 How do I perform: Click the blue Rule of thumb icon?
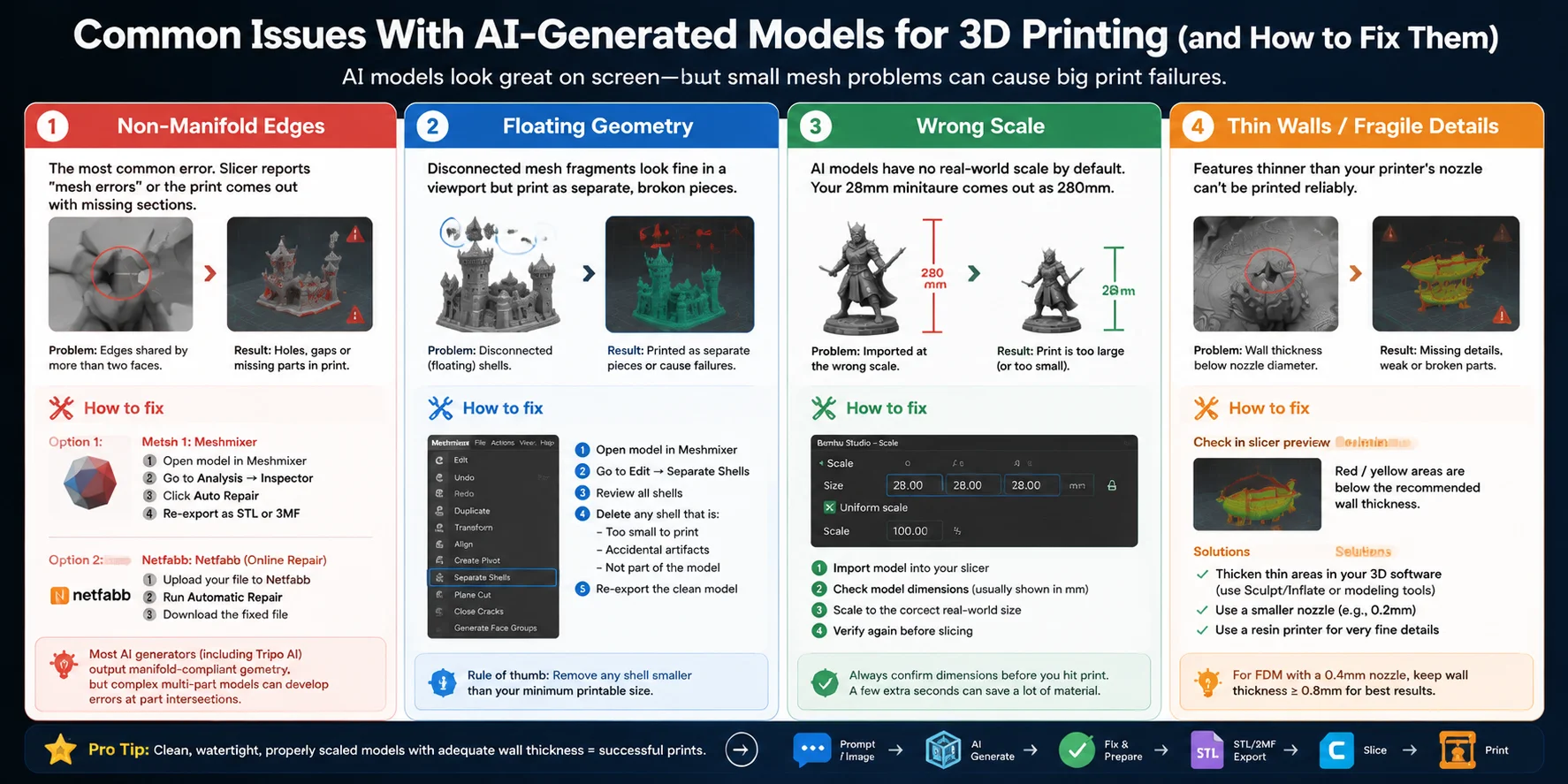(x=442, y=682)
